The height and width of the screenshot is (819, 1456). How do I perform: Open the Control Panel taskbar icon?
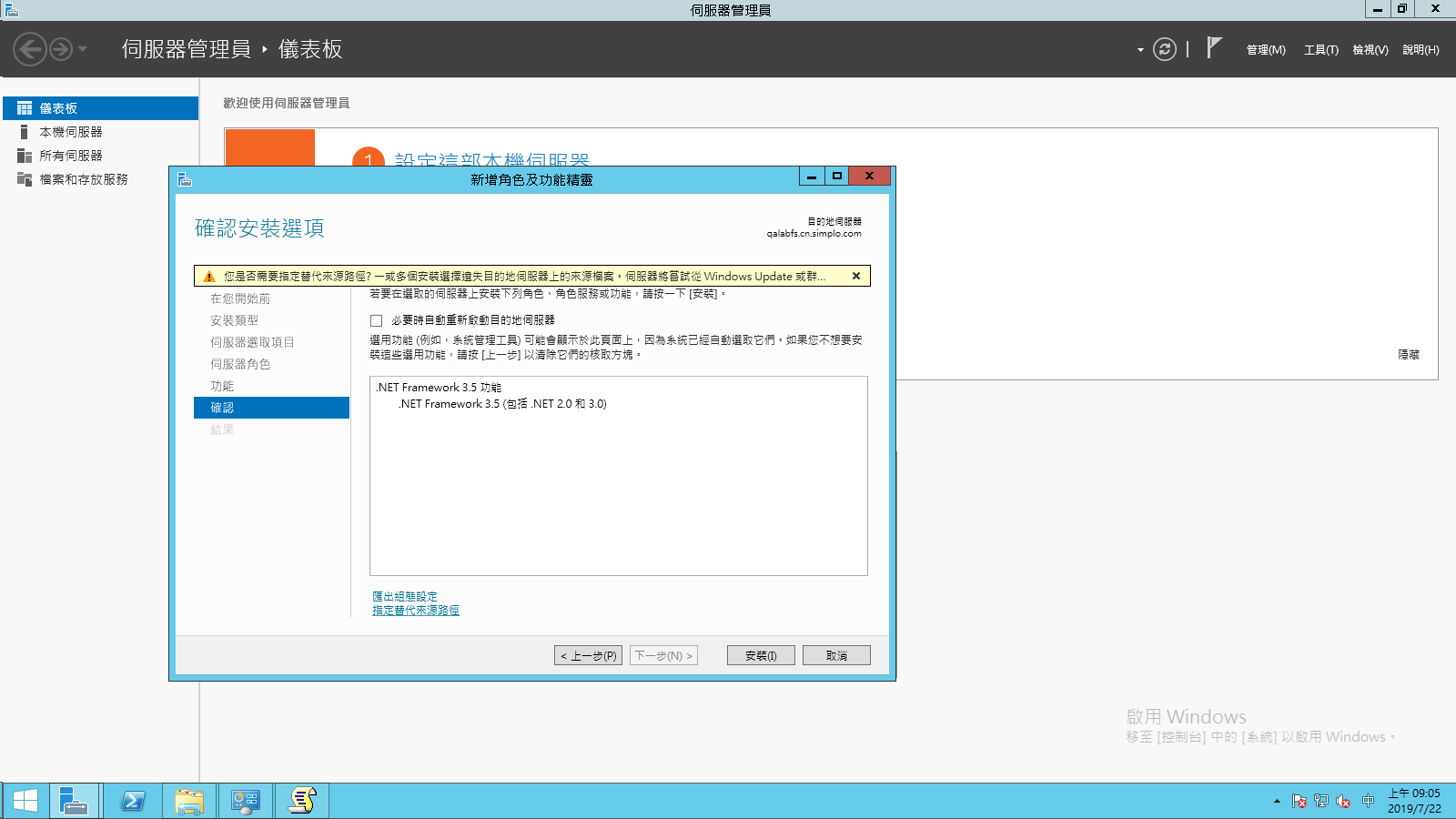245,801
